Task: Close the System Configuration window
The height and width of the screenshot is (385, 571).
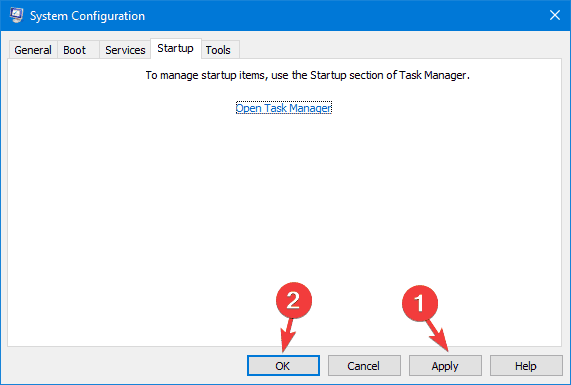Action: (x=555, y=15)
